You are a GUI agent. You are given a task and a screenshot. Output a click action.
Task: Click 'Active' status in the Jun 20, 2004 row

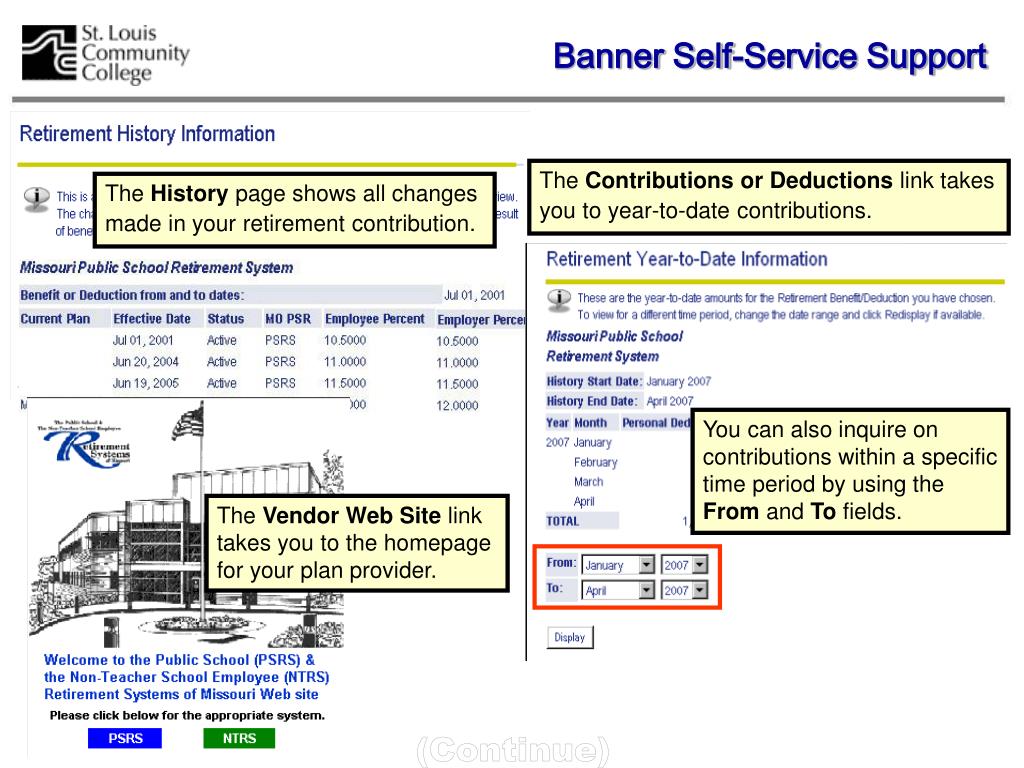(221, 362)
